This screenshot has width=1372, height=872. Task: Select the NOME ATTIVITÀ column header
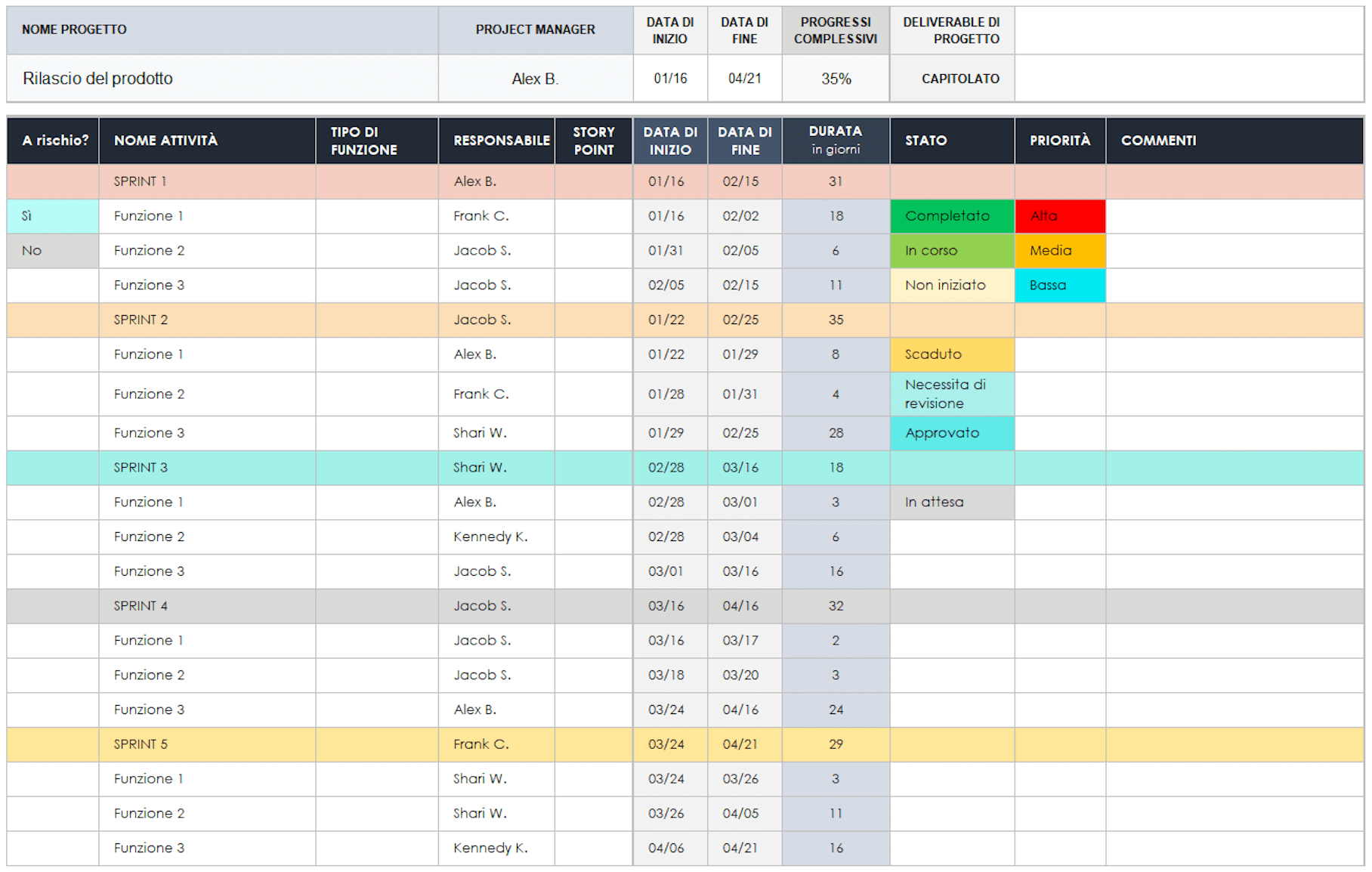pyautogui.click(x=165, y=141)
